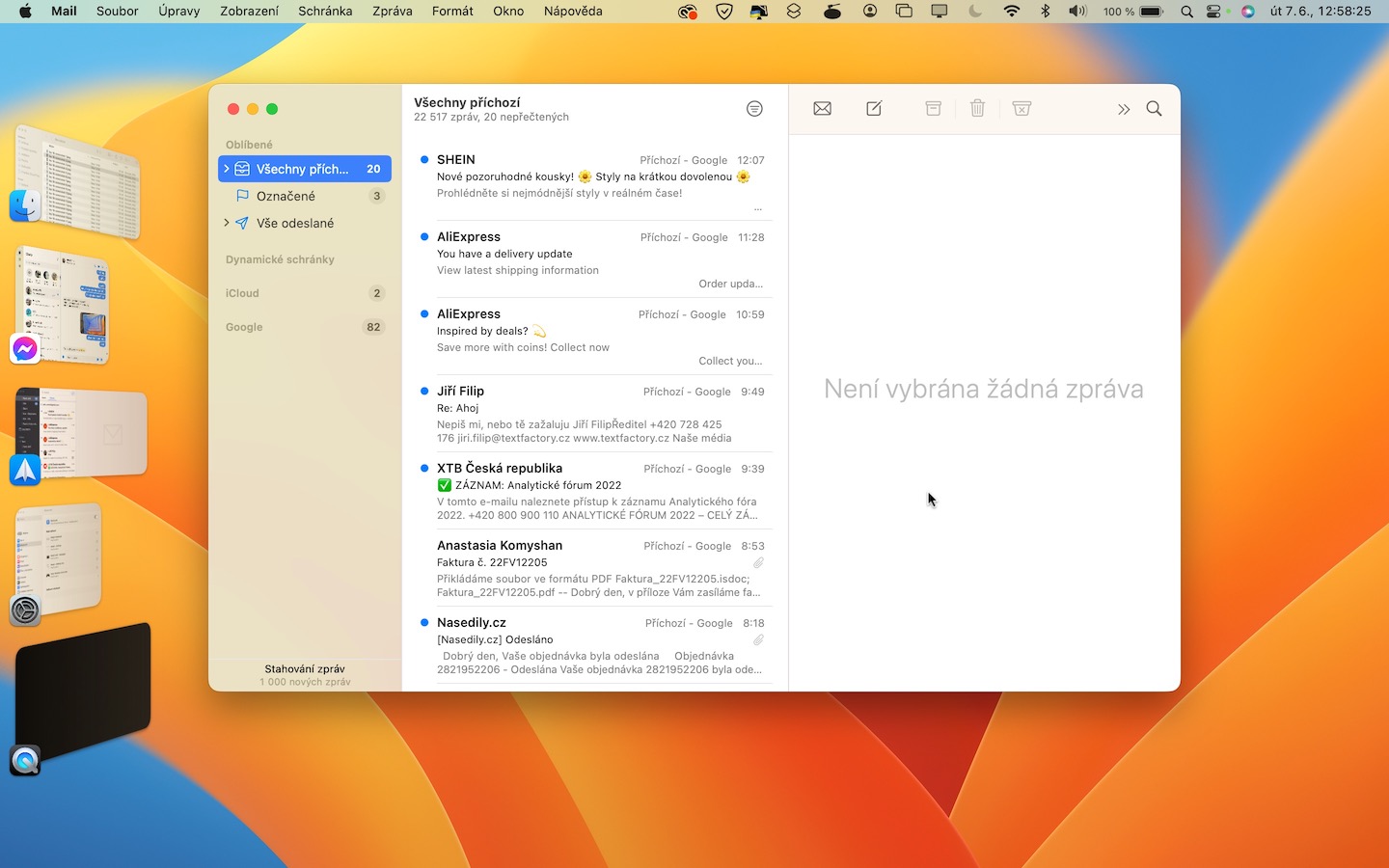Switch to the Spark mail window in Stage Manager
This screenshot has width=1389, height=868.
pyautogui.click(x=81, y=436)
